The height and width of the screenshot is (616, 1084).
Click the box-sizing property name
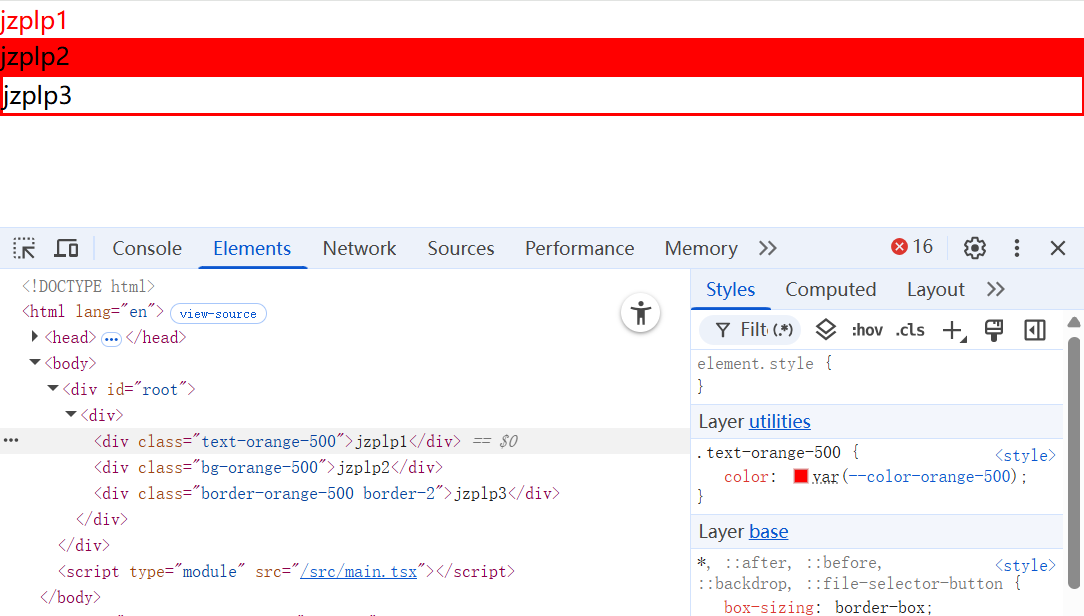tap(769, 607)
